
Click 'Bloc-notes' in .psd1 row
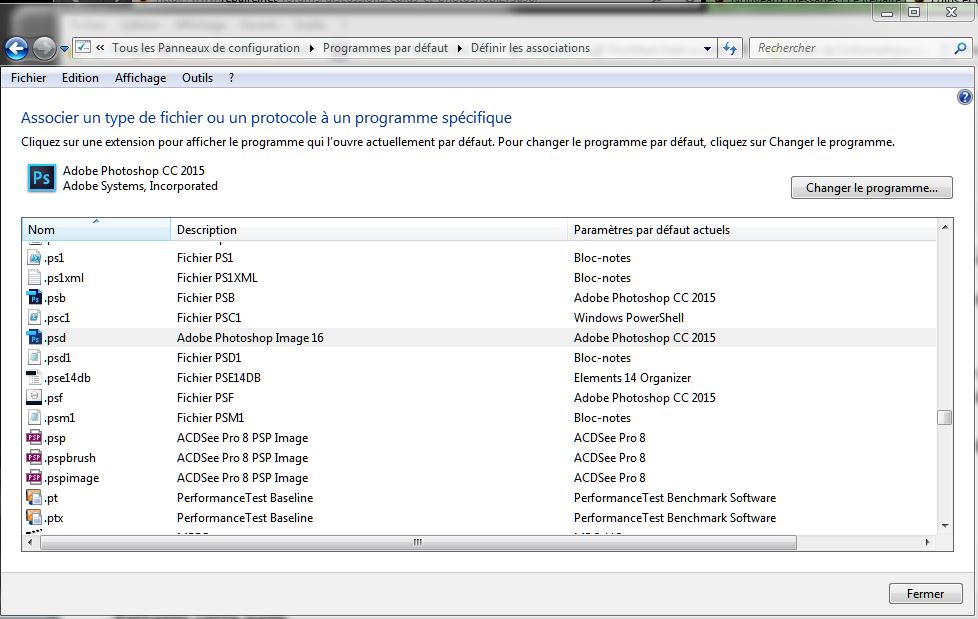click(603, 358)
